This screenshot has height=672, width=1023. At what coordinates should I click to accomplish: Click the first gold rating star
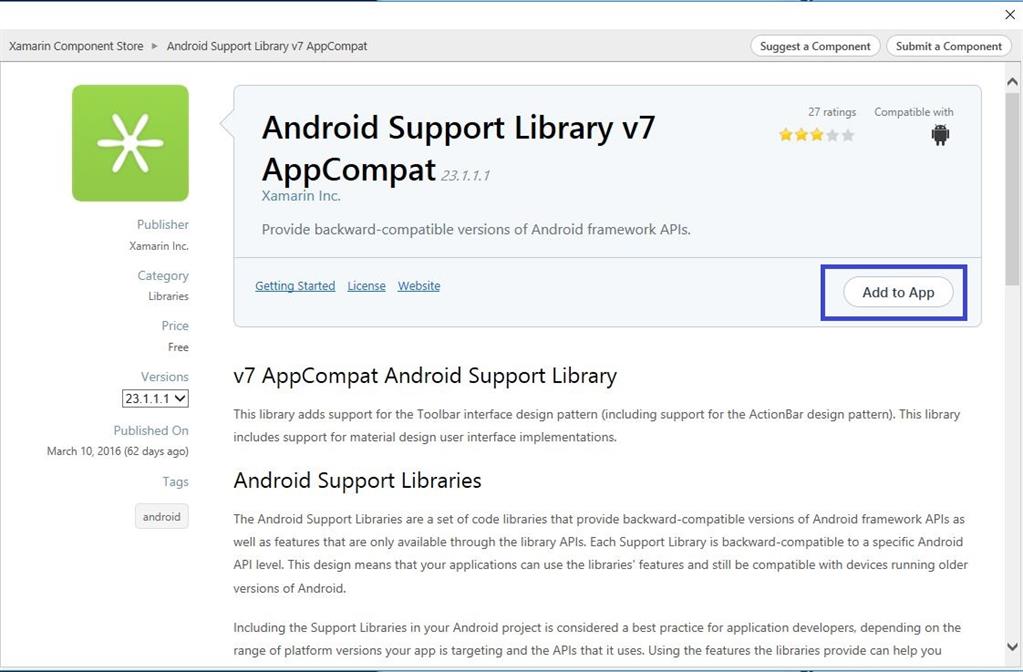pos(786,135)
